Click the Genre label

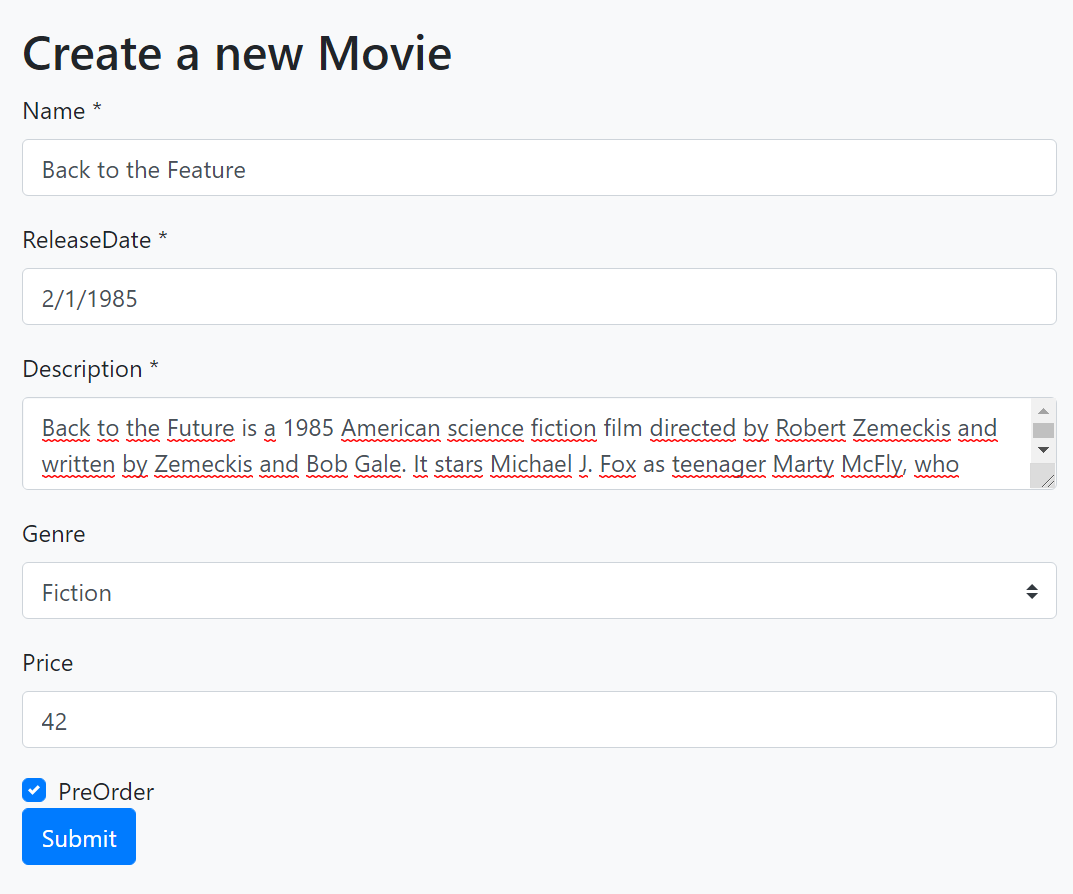(x=54, y=534)
